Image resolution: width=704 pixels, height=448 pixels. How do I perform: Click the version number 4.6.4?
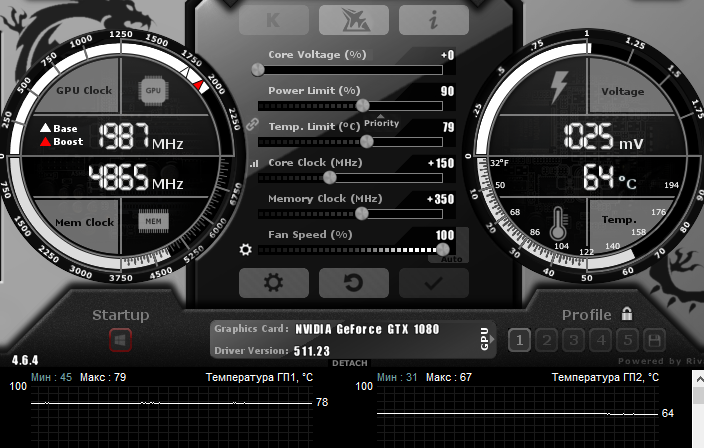pos(25,360)
